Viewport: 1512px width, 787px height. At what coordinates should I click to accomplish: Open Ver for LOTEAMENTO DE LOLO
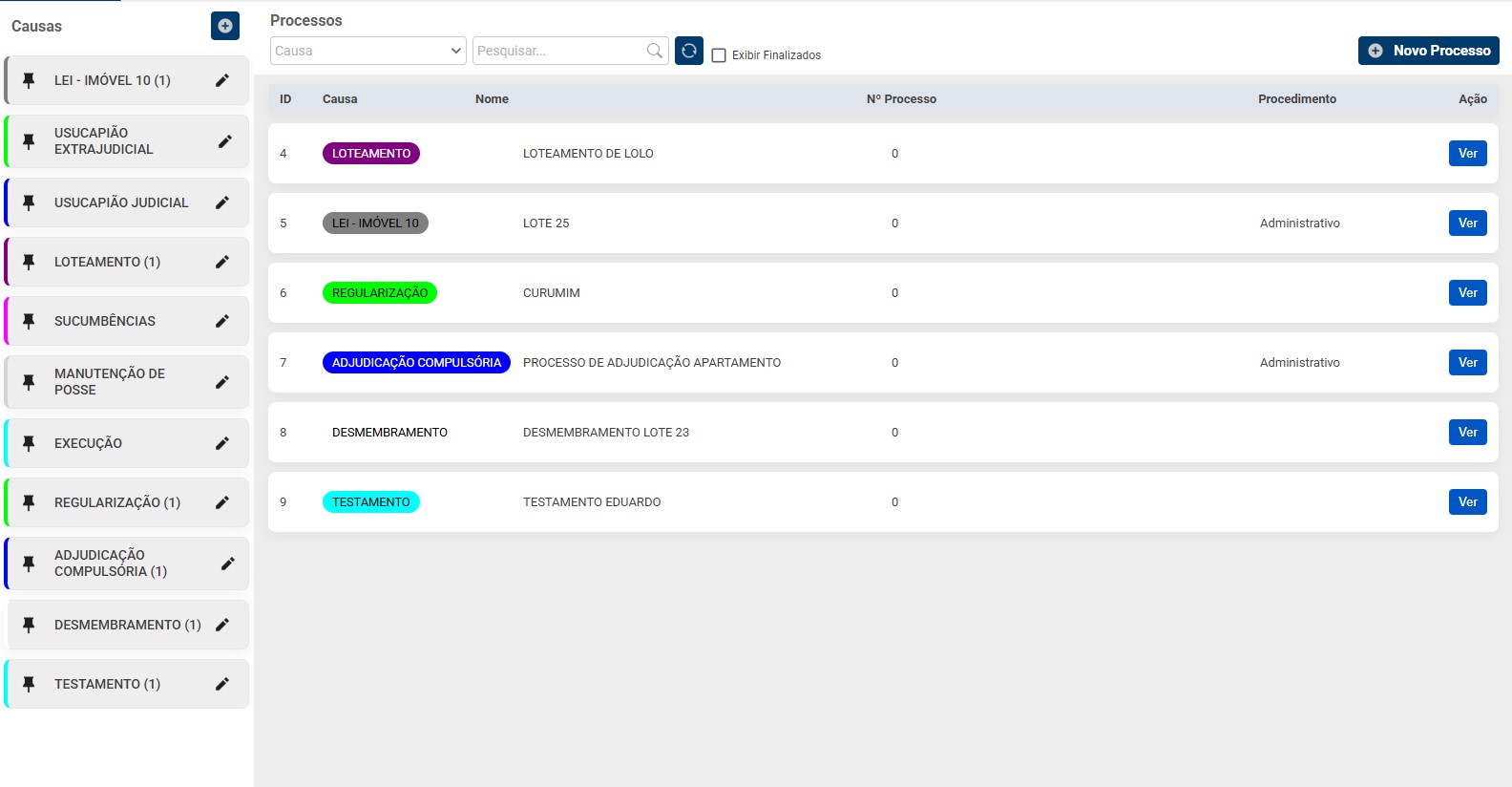click(x=1467, y=154)
